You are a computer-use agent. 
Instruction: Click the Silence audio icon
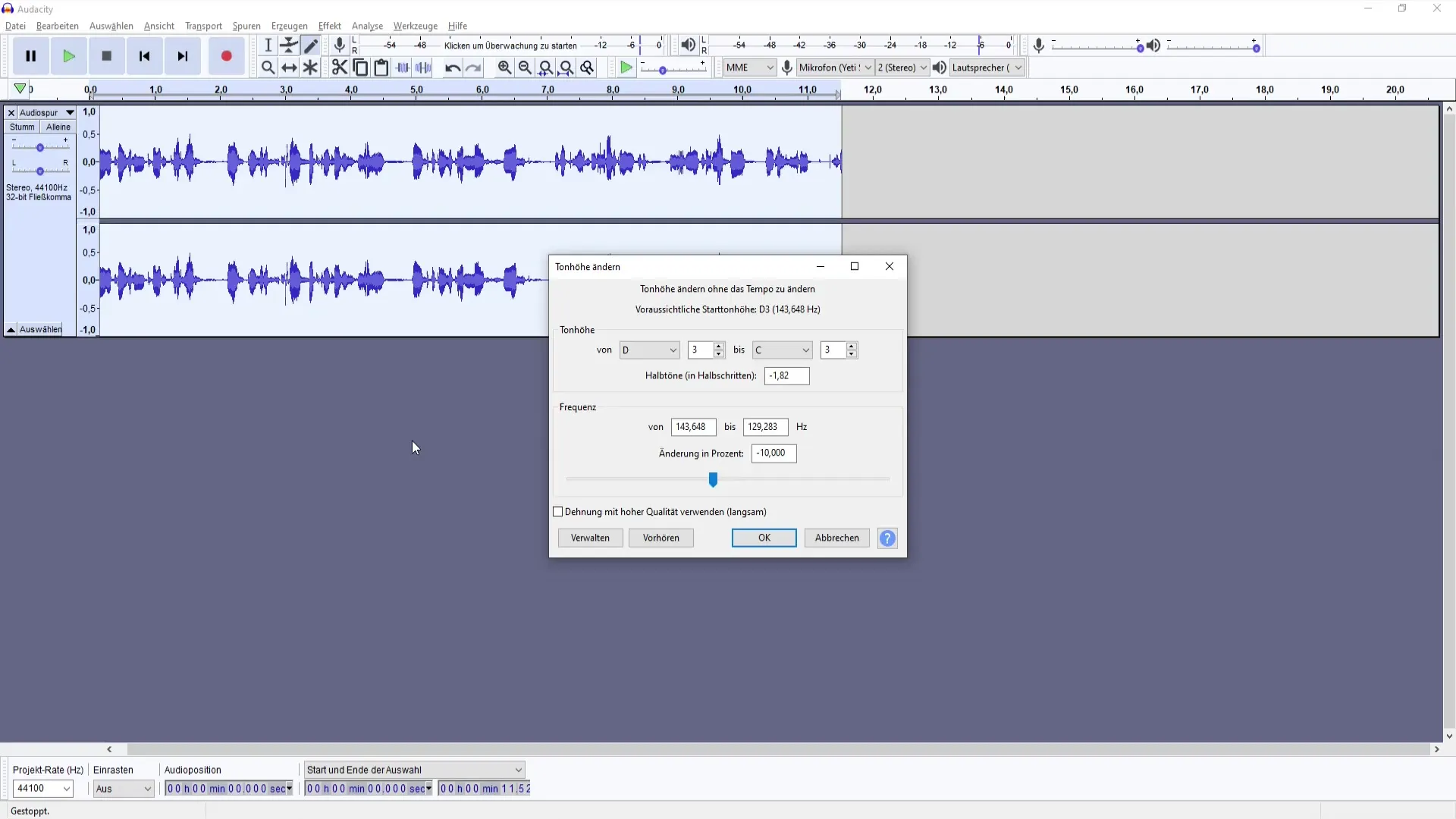[x=423, y=67]
